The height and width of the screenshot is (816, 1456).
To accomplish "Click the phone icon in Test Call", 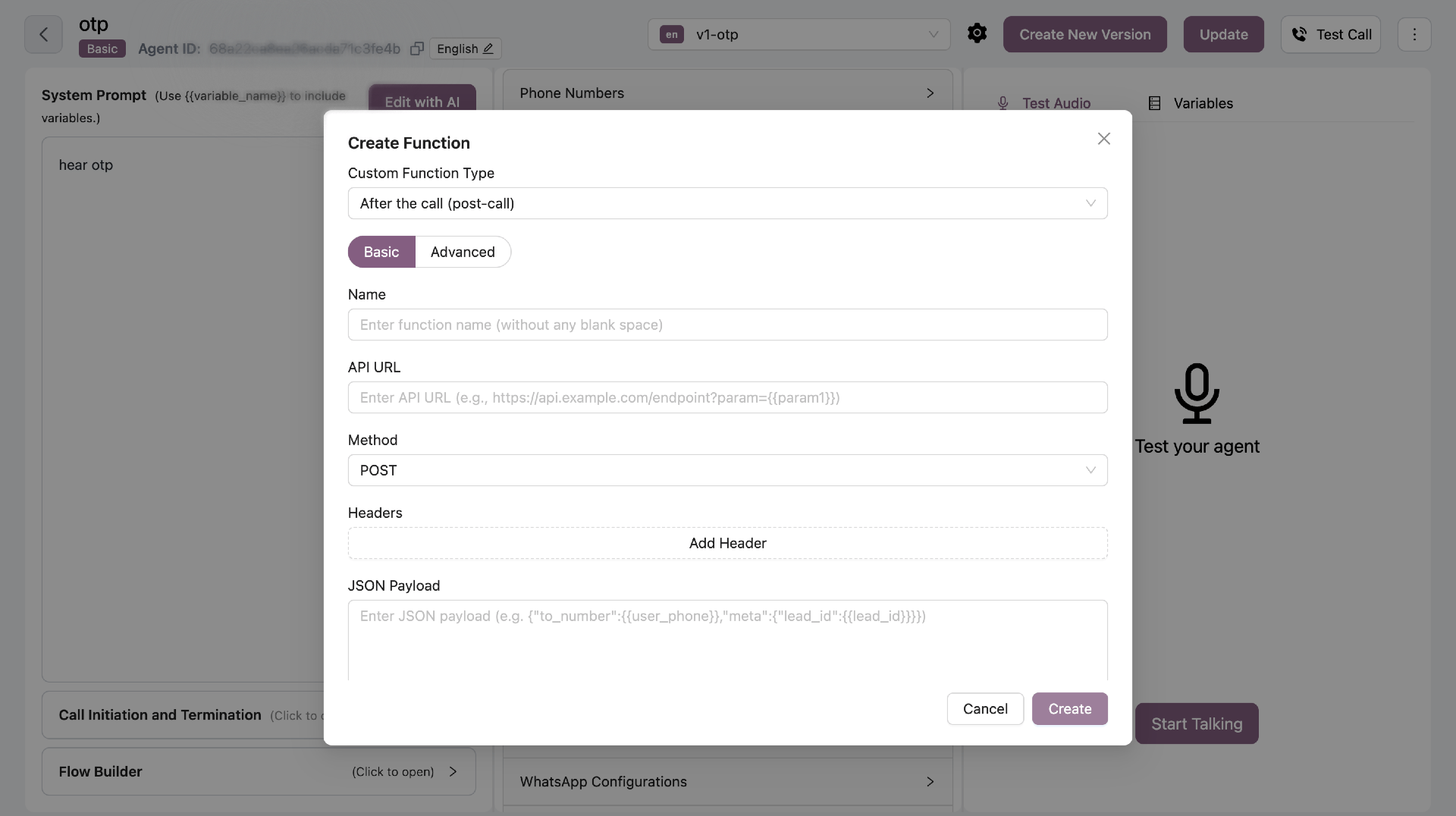I will coord(1299,34).
